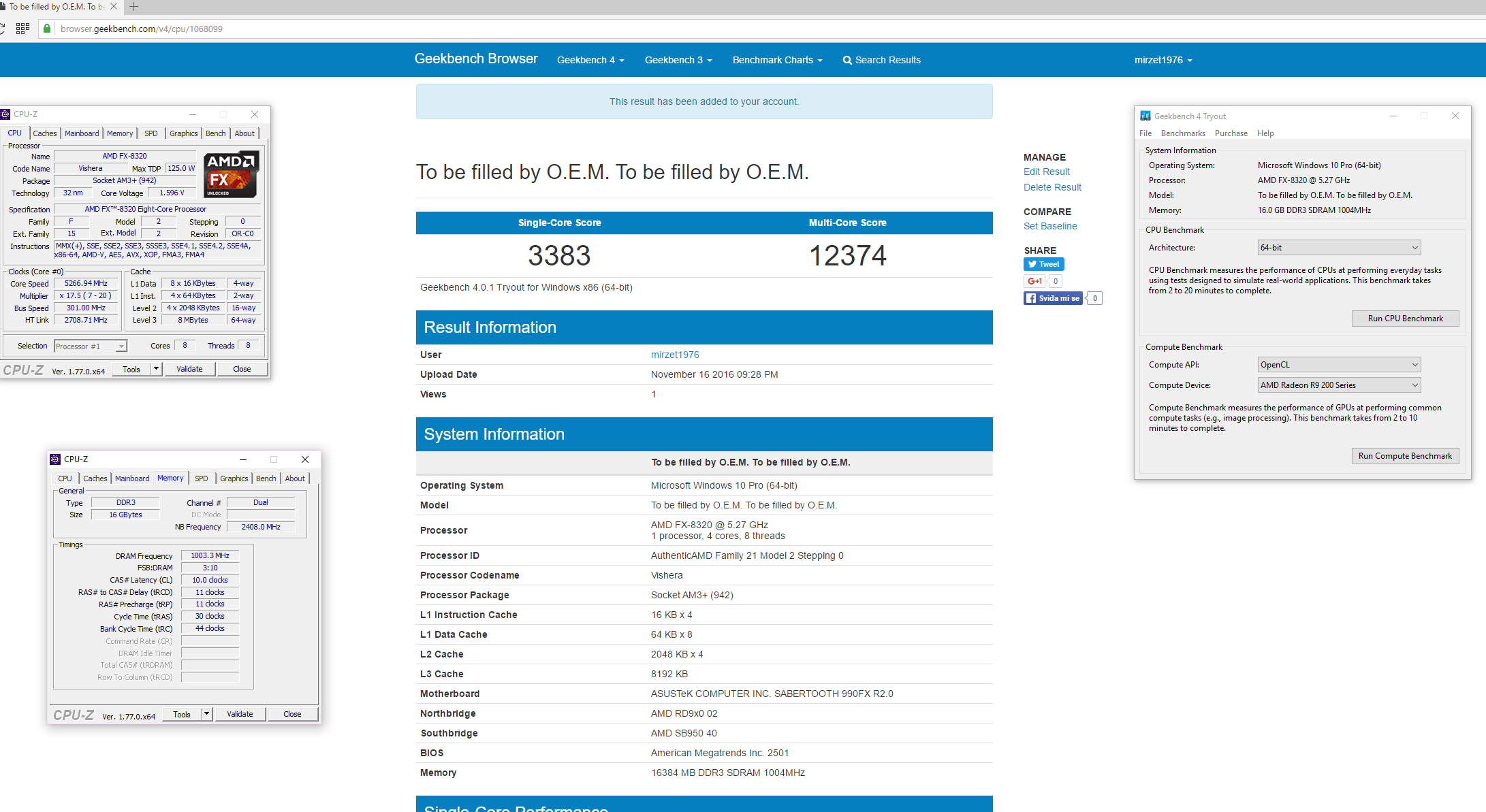1486x812 pixels.
Task: Click the browser address bar URL
Action: click(x=142, y=29)
